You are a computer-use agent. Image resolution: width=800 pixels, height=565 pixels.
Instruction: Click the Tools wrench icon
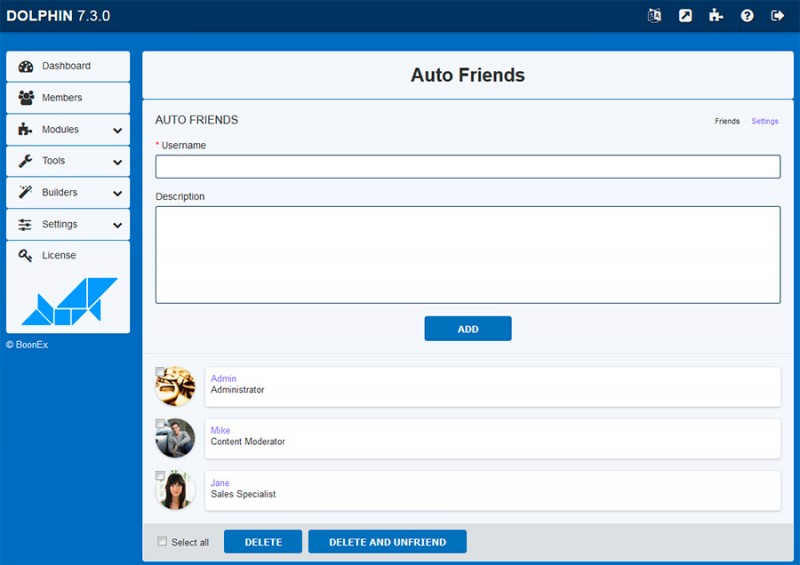(25, 161)
